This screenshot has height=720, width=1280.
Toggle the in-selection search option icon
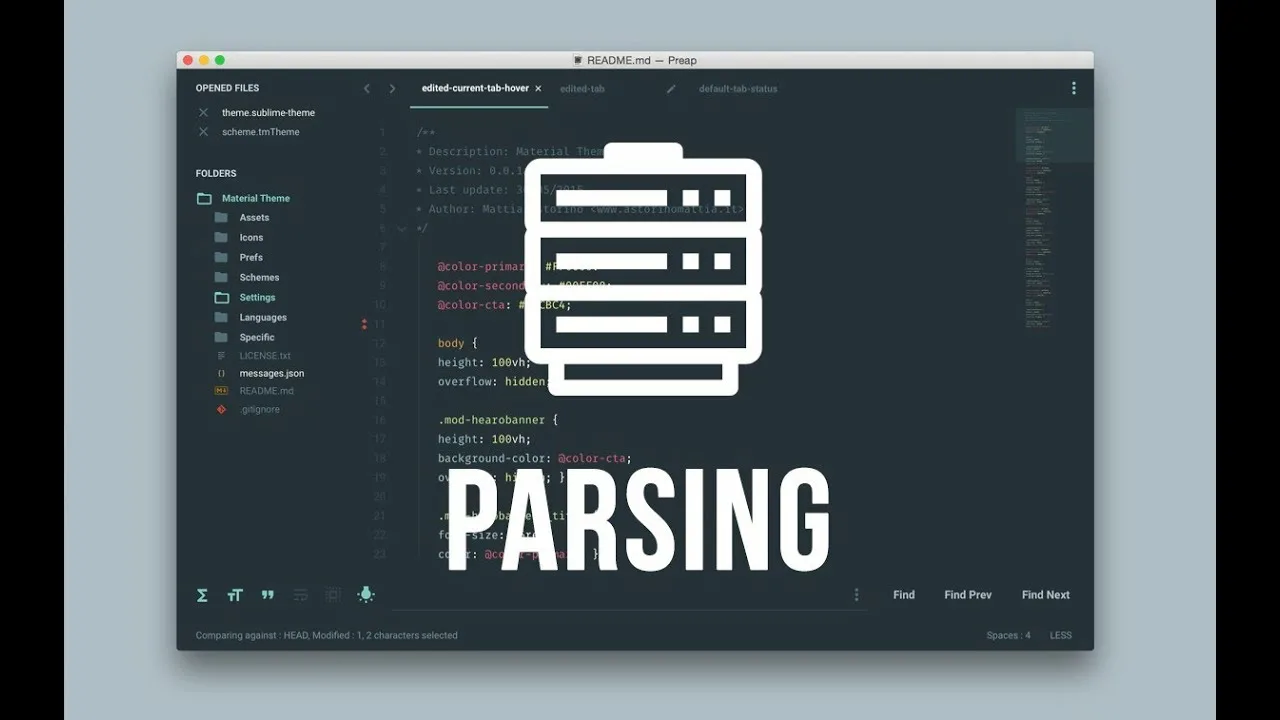pyautogui.click(x=333, y=595)
